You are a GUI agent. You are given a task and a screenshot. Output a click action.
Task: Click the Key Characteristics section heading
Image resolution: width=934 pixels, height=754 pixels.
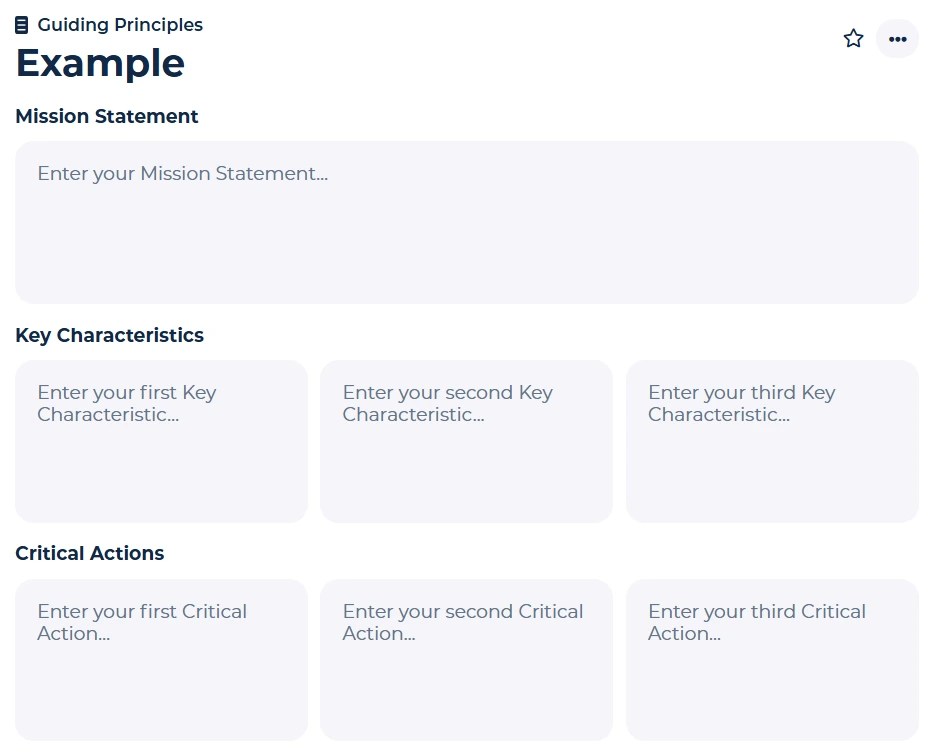pos(110,336)
